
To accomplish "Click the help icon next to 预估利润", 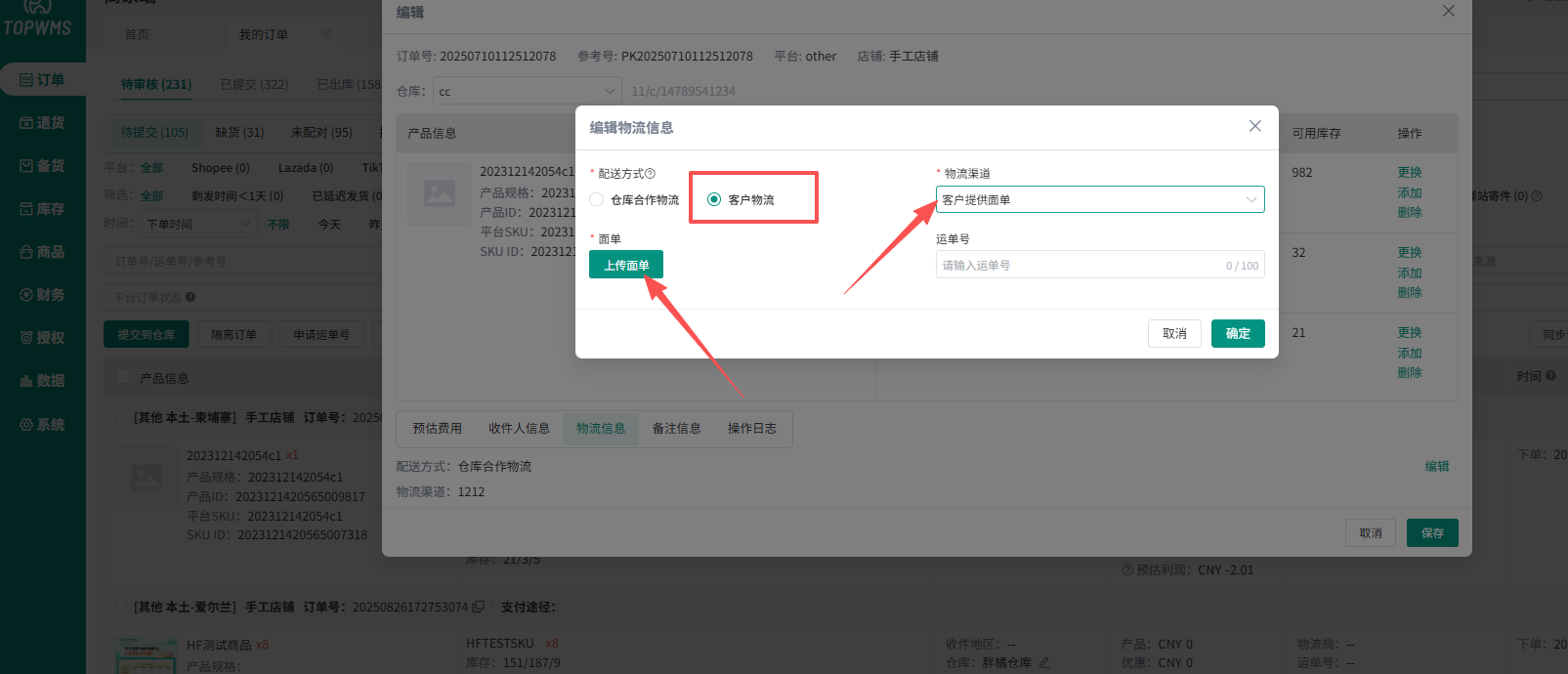I will 1127,569.
